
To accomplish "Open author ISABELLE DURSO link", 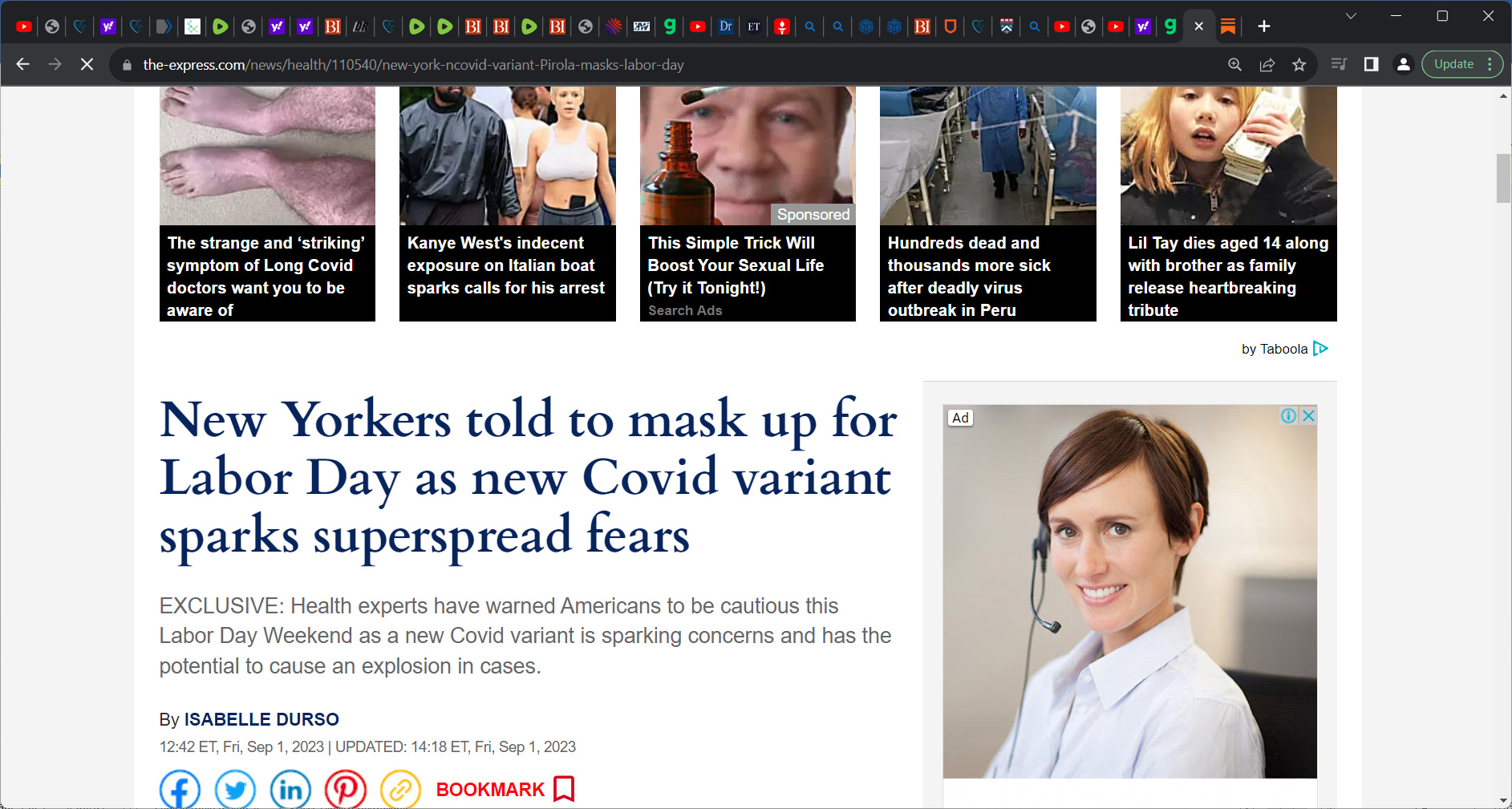I will pos(261,719).
